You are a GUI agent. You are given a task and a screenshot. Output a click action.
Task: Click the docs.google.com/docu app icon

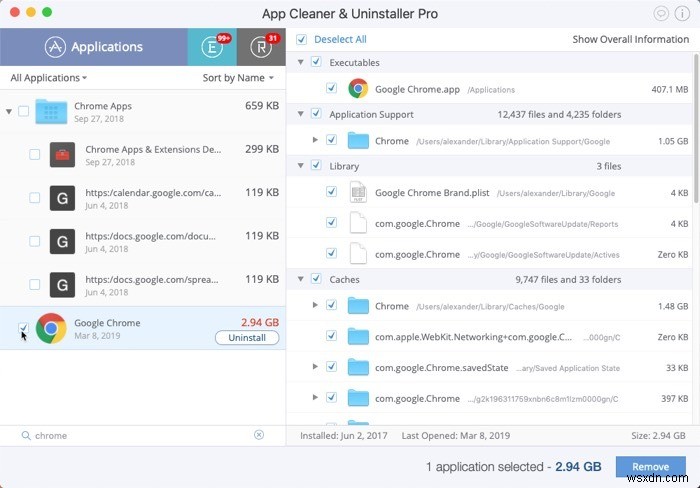click(x=62, y=241)
